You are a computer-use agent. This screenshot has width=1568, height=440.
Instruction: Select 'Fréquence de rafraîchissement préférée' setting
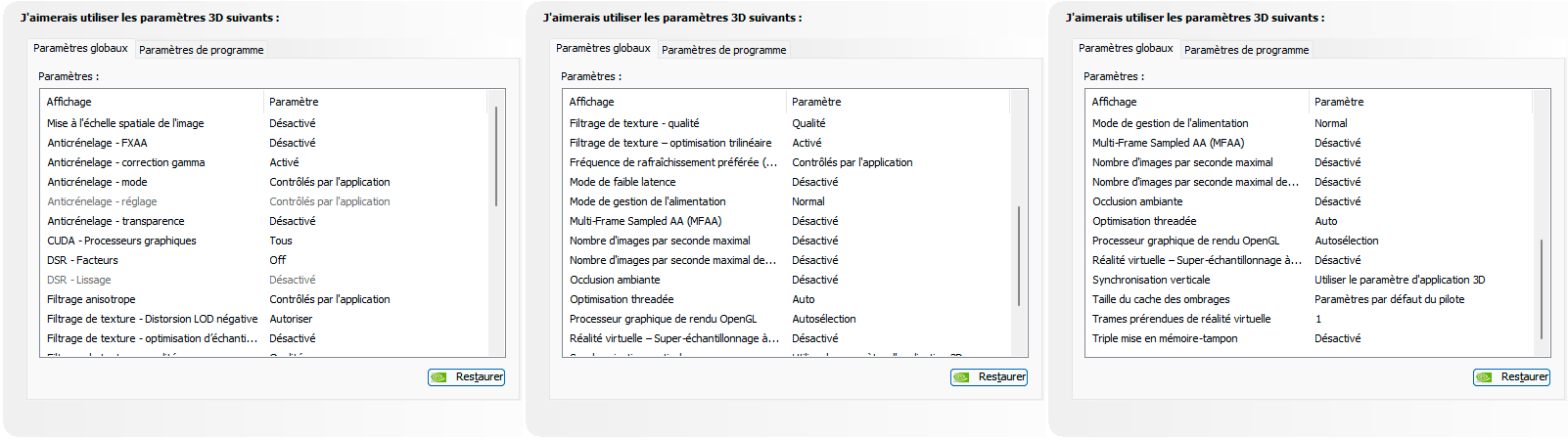[x=673, y=162]
